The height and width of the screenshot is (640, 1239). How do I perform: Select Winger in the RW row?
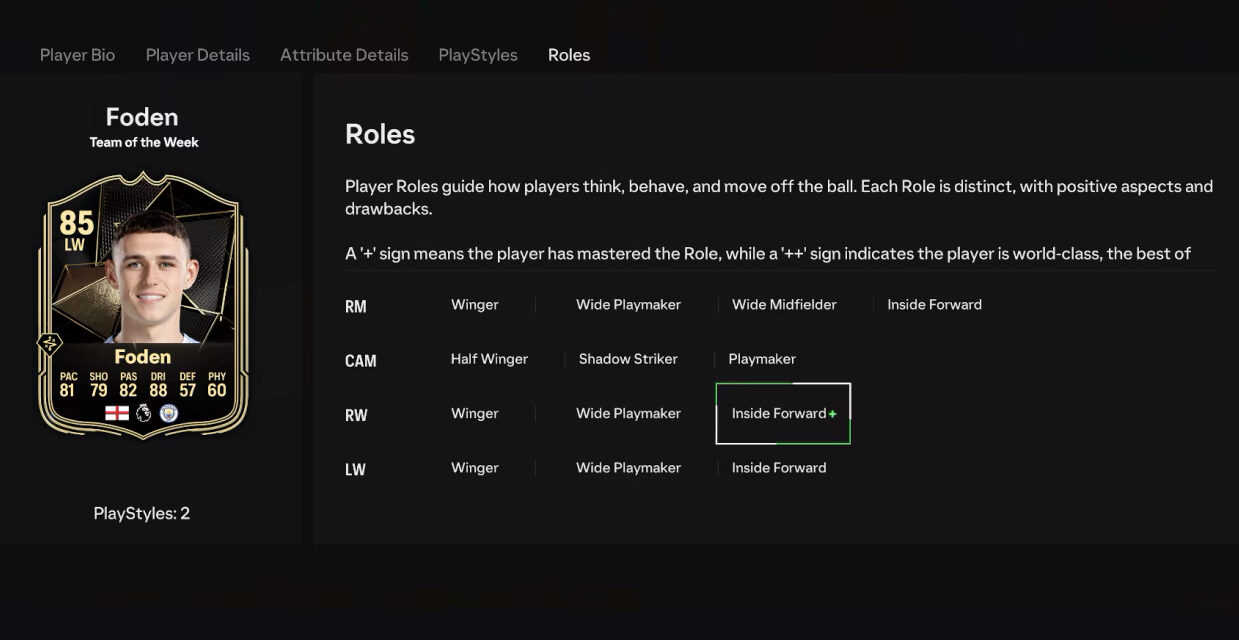[475, 413]
